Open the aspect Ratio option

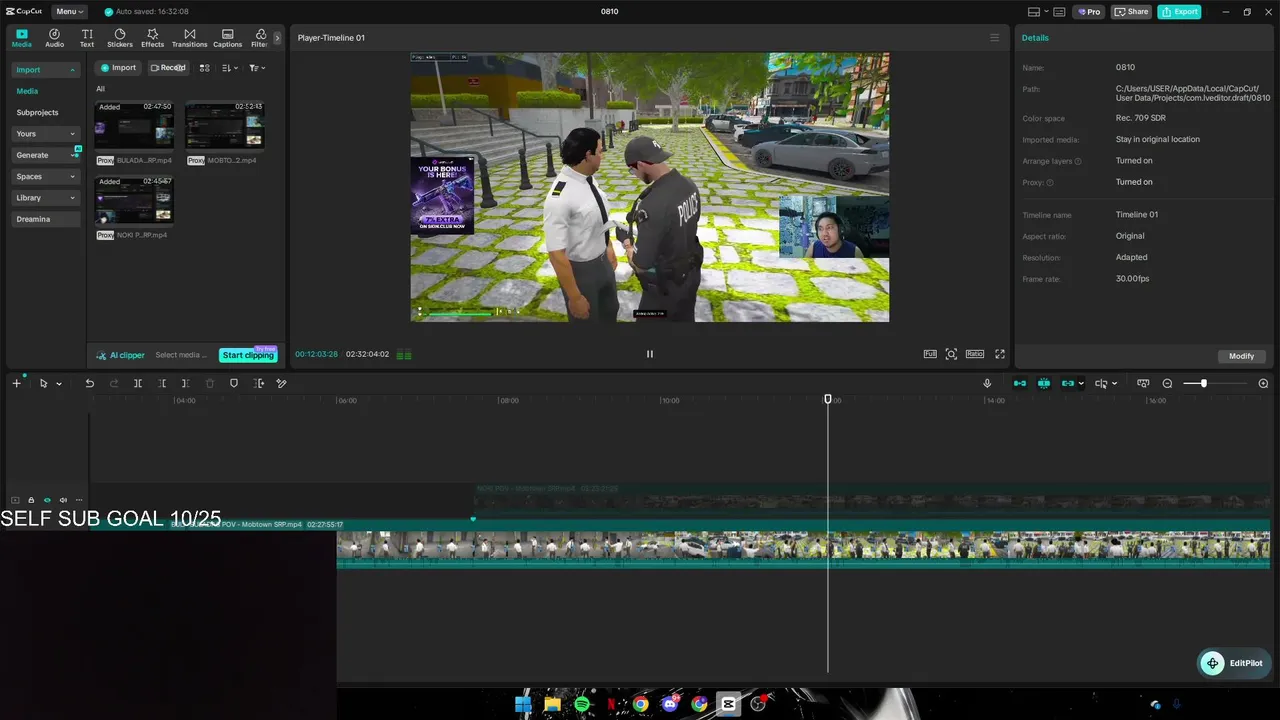pyautogui.click(x=975, y=354)
